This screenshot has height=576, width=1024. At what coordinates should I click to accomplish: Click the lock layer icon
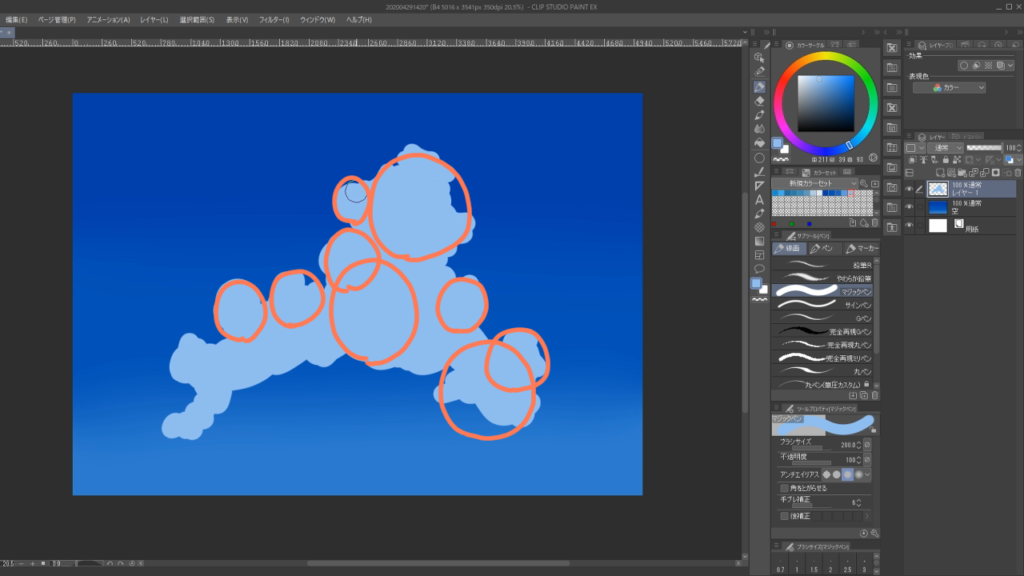(x=945, y=160)
